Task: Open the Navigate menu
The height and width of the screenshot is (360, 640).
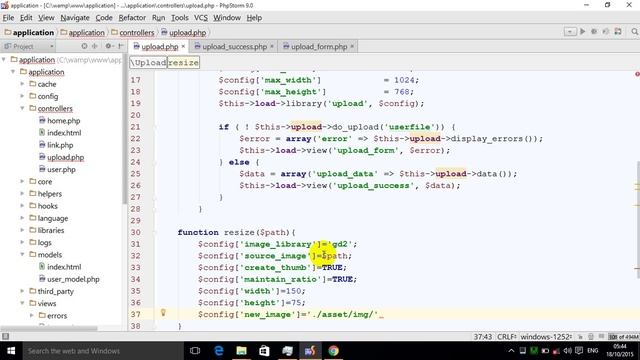Action: (75, 18)
